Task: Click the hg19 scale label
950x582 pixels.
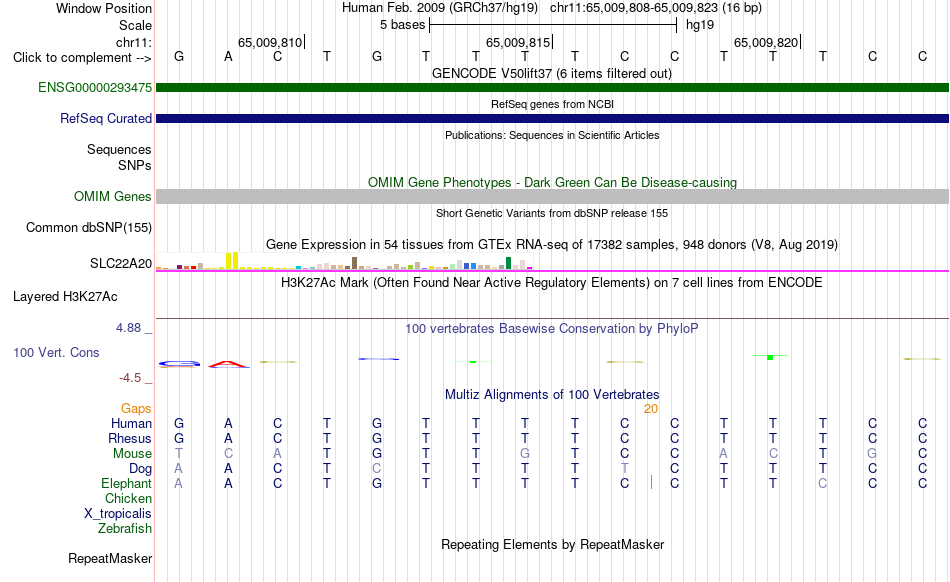Action: 700,25
